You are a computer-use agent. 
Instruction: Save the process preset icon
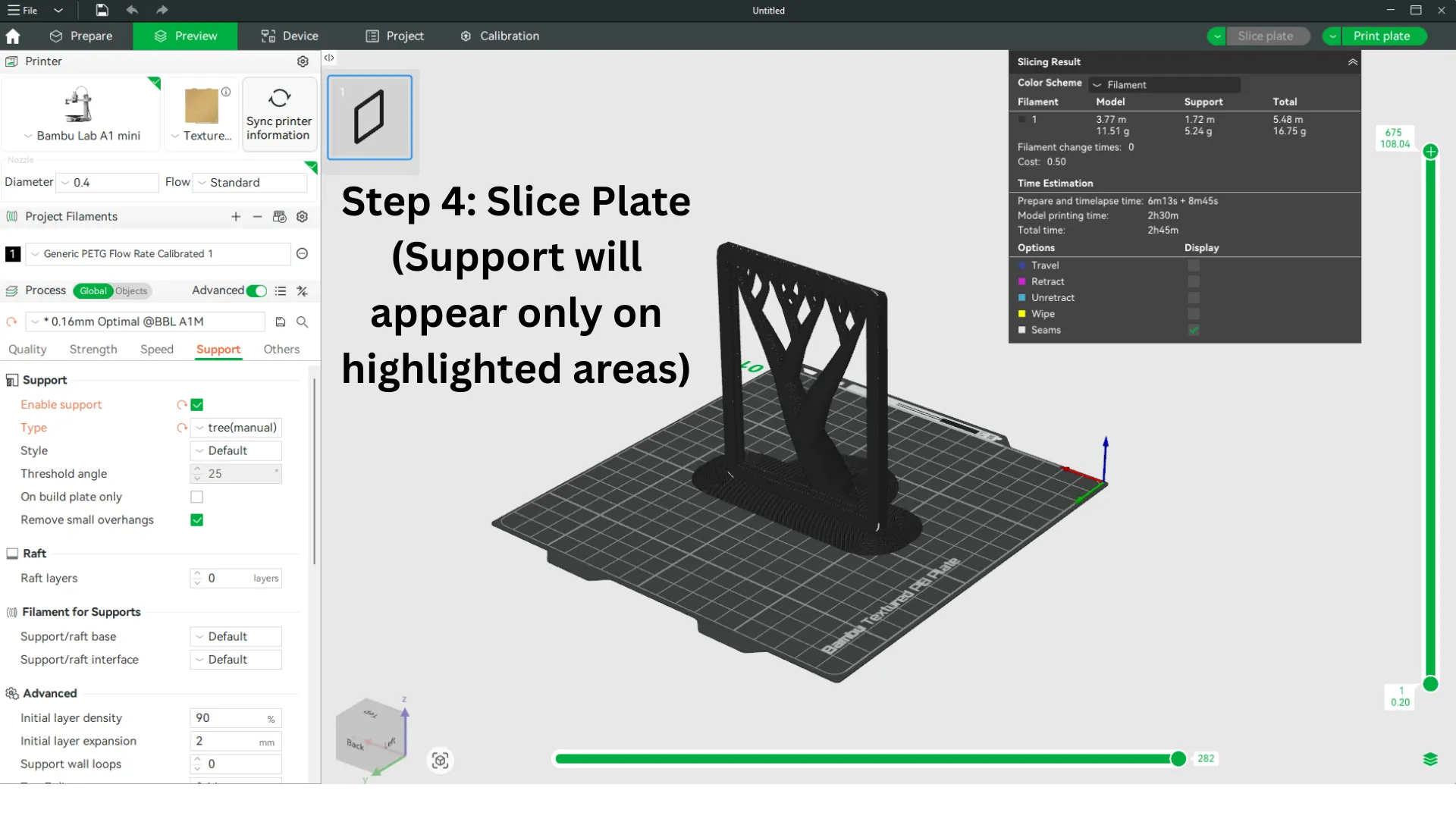(281, 322)
